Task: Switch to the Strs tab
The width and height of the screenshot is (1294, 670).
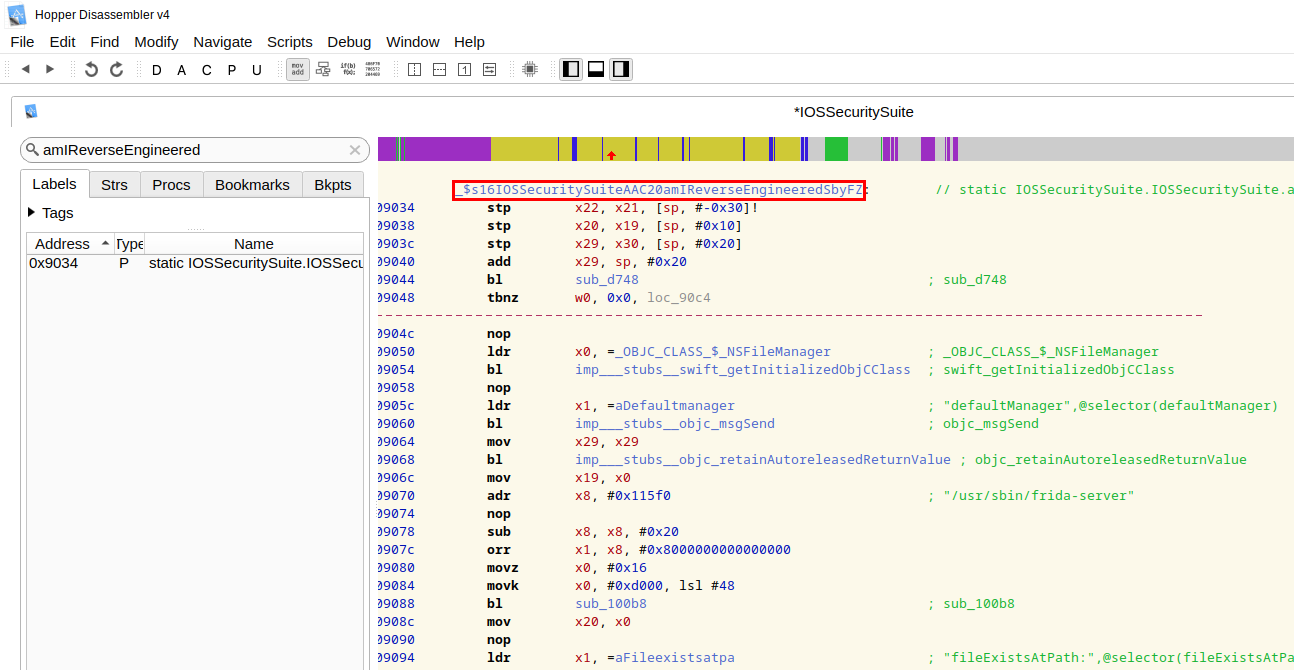Action: click(114, 184)
